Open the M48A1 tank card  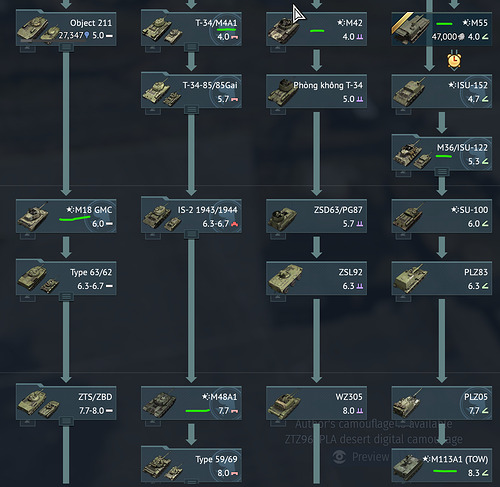(191, 403)
